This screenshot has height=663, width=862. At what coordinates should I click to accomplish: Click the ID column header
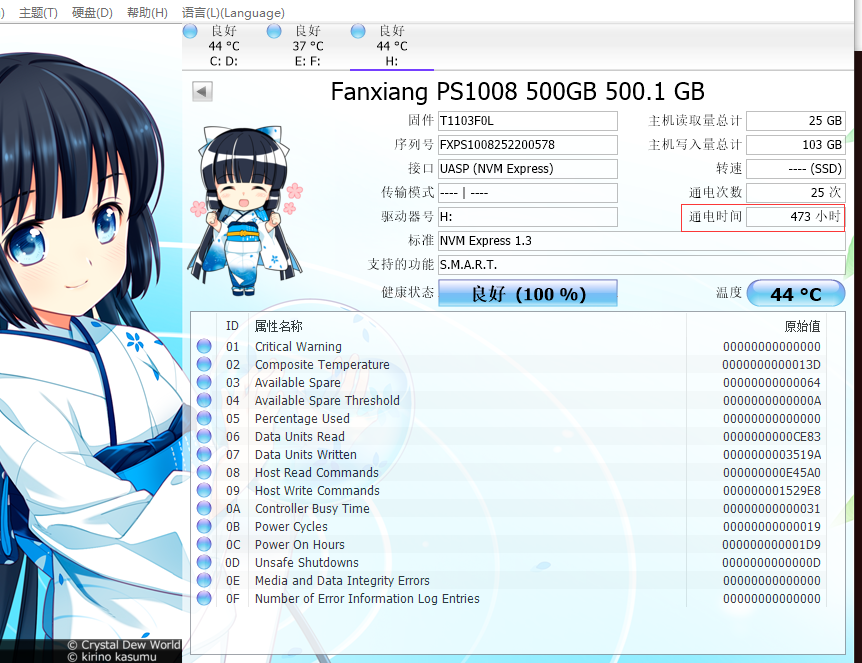[x=233, y=326]
